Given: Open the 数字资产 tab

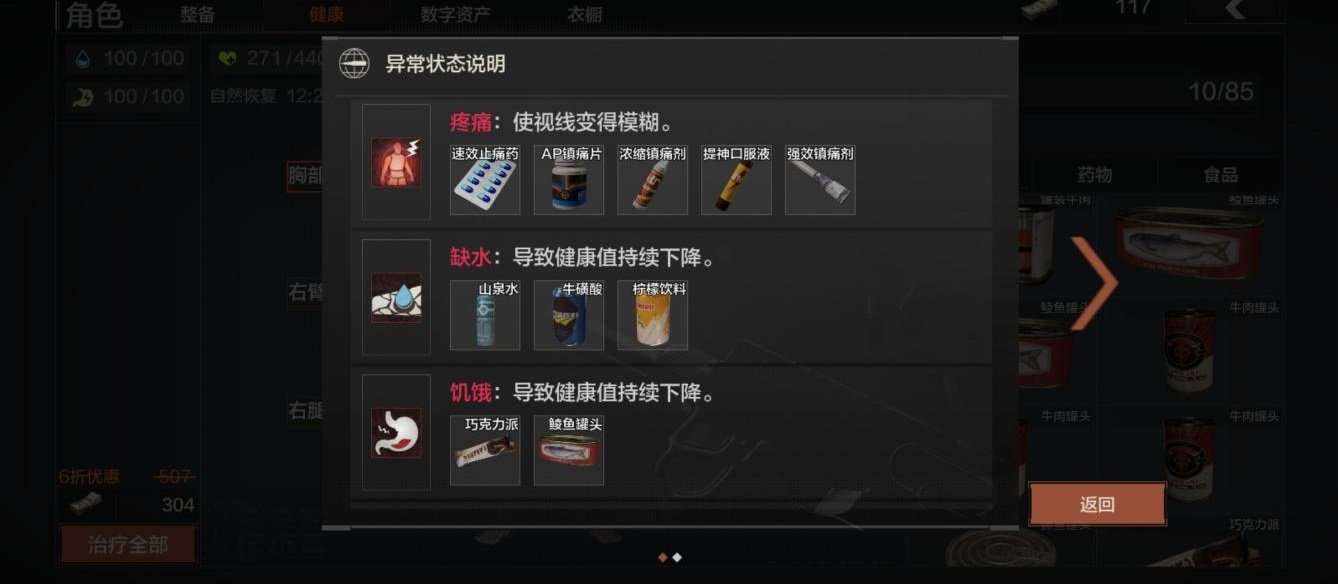Looking at the screenshot, I should [455, 14].
